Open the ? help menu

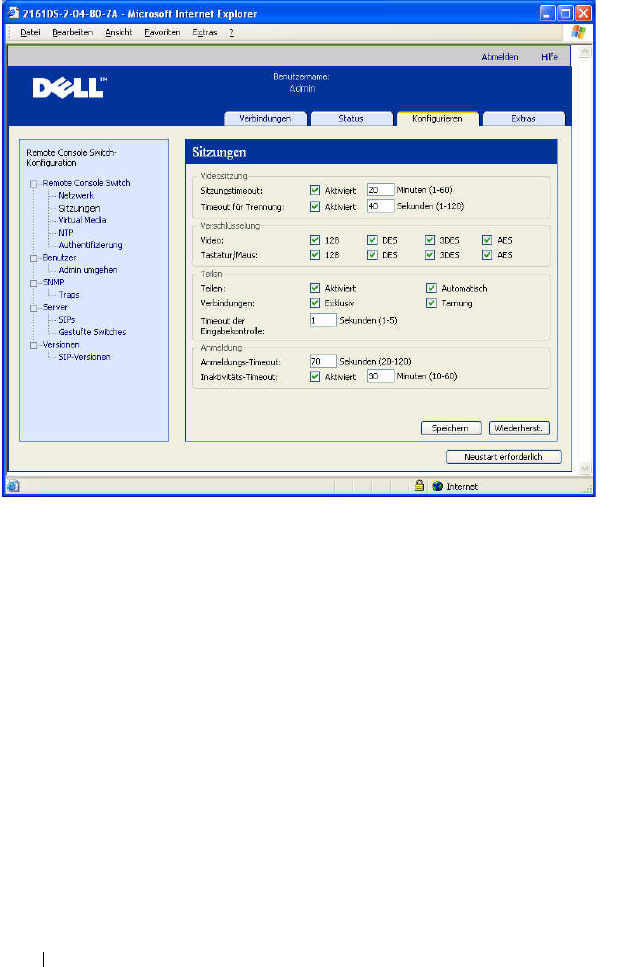pos(231,32)
